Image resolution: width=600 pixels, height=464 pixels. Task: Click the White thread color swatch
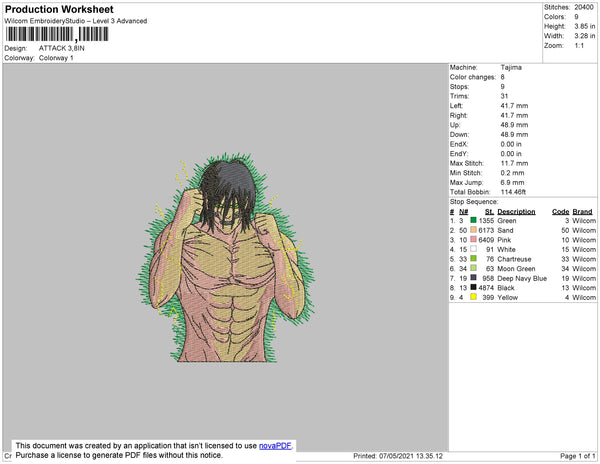[x=473, y=249]
